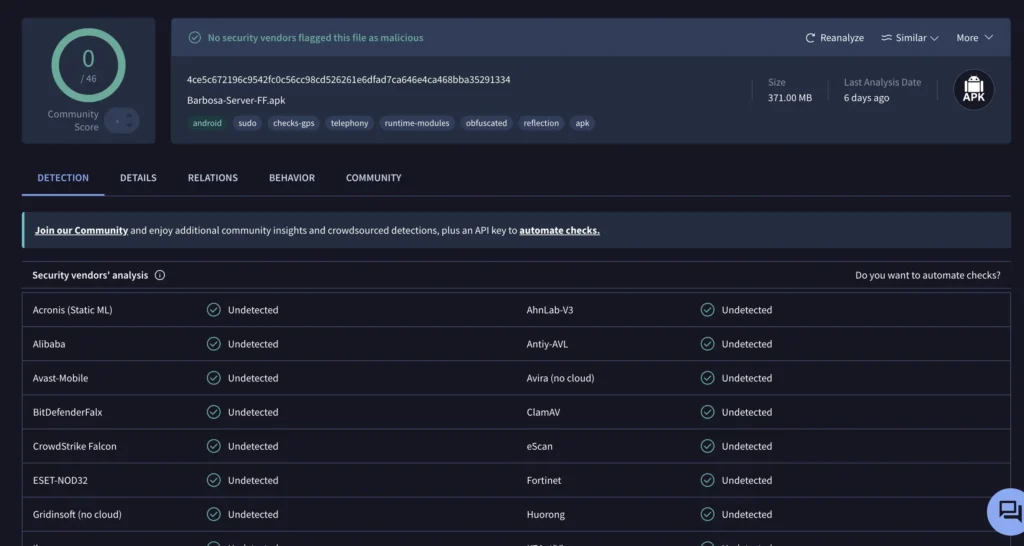The height and width of the screenshot is (546, 1024).
Task: Open the Similar dropdown menu
Action: 909,38
